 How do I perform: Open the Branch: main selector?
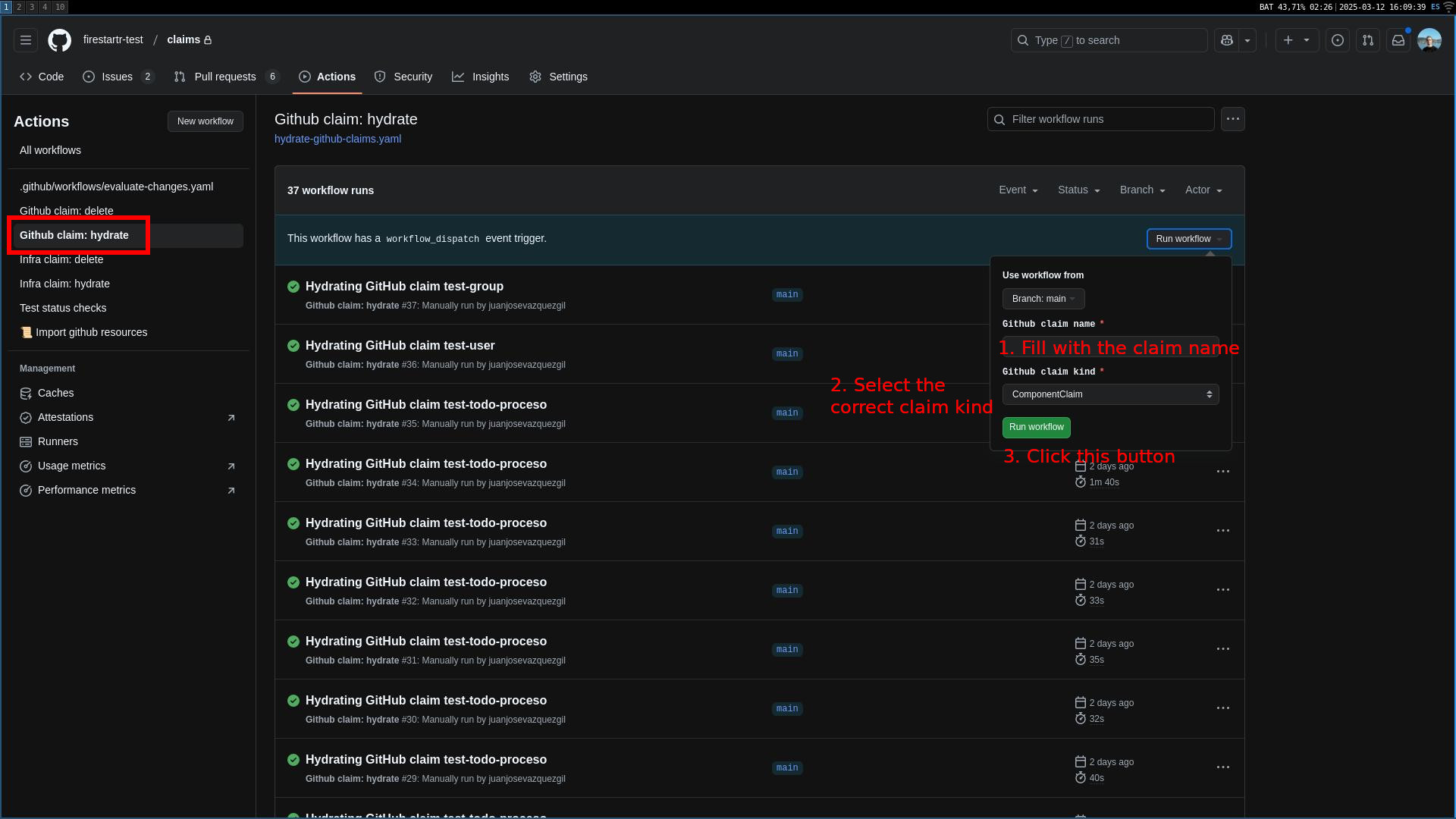click(1043, 299)
